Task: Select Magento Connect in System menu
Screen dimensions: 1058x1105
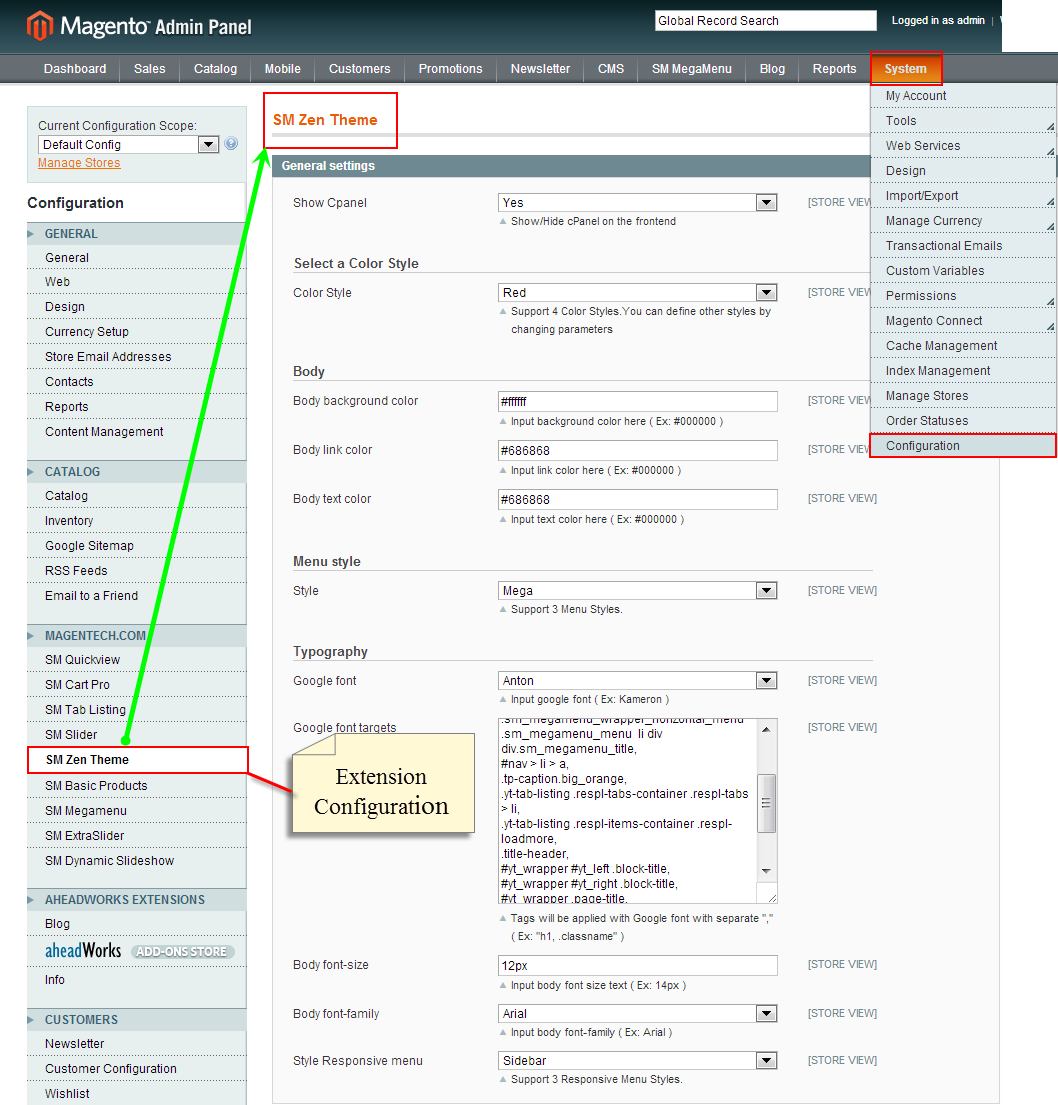Action: (x=963, y=321)
